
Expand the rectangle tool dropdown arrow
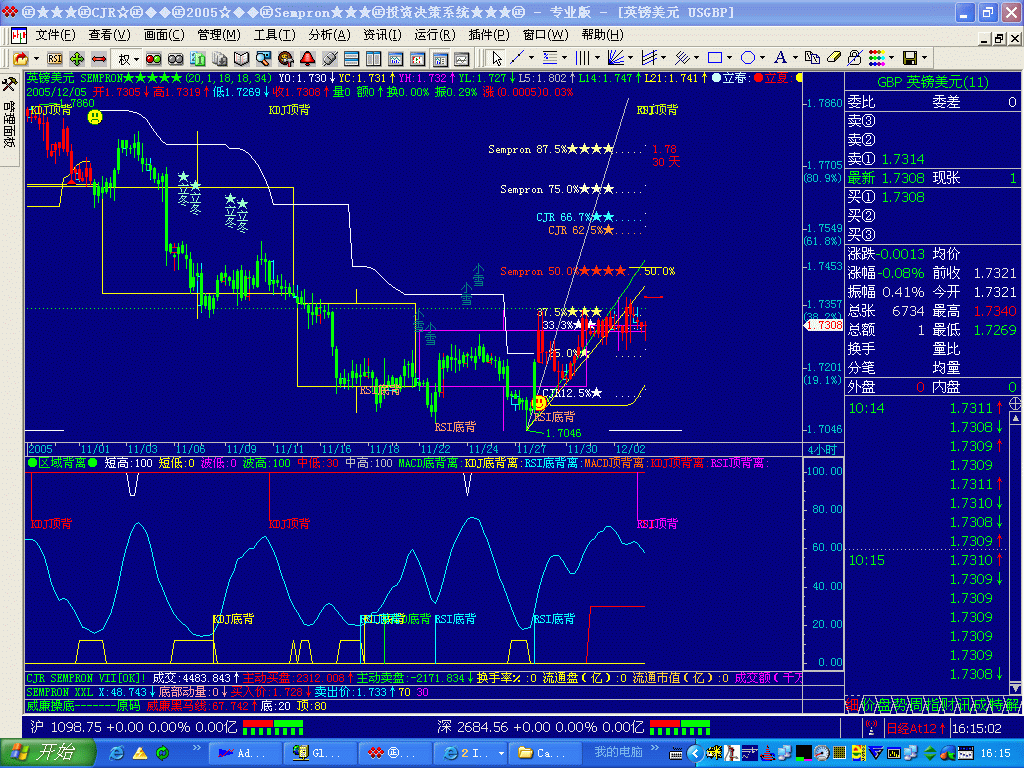[729, 58]
